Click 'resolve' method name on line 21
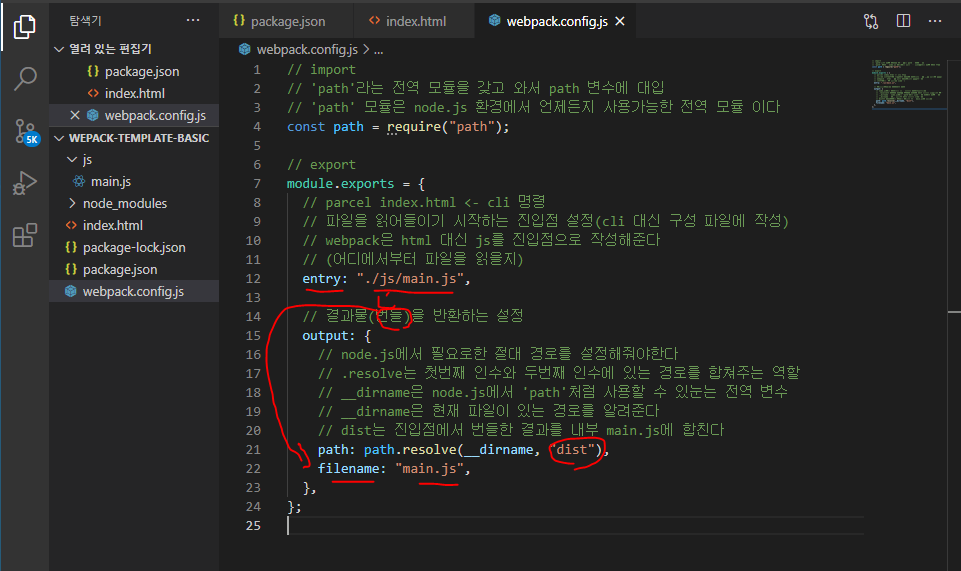The height and width of the screenshot is (571, 961). click(429, 450)
